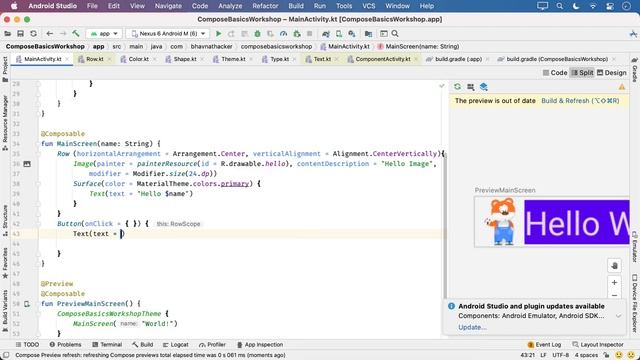Open the Navigate menu
The width and height of the screenshot is (640, 360).
click(x=168, y=6)
